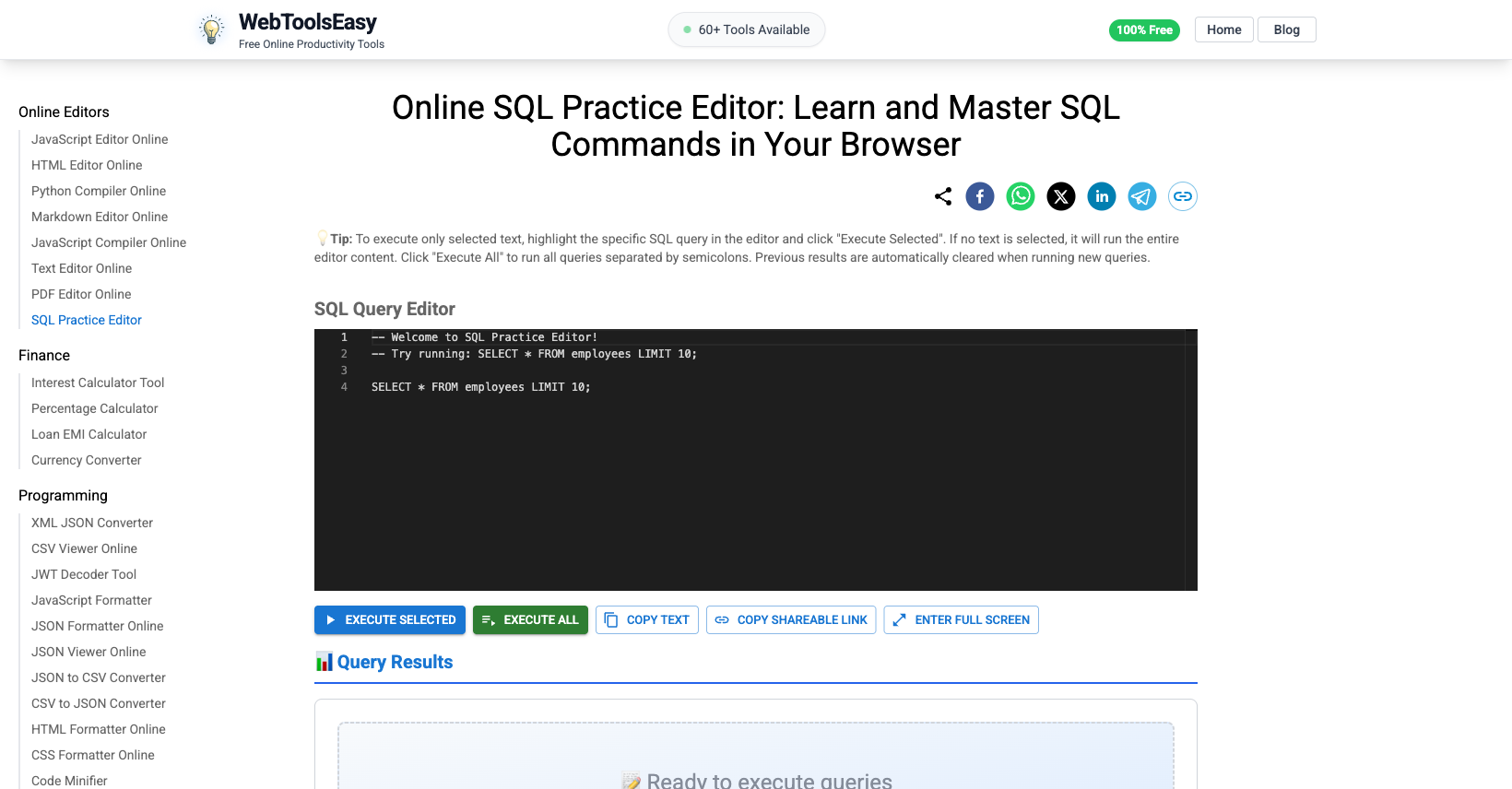The width and height of the screenshot is (1512, 789).
Task: Click the Execute Selected button
Action: [x=391, y=620]
